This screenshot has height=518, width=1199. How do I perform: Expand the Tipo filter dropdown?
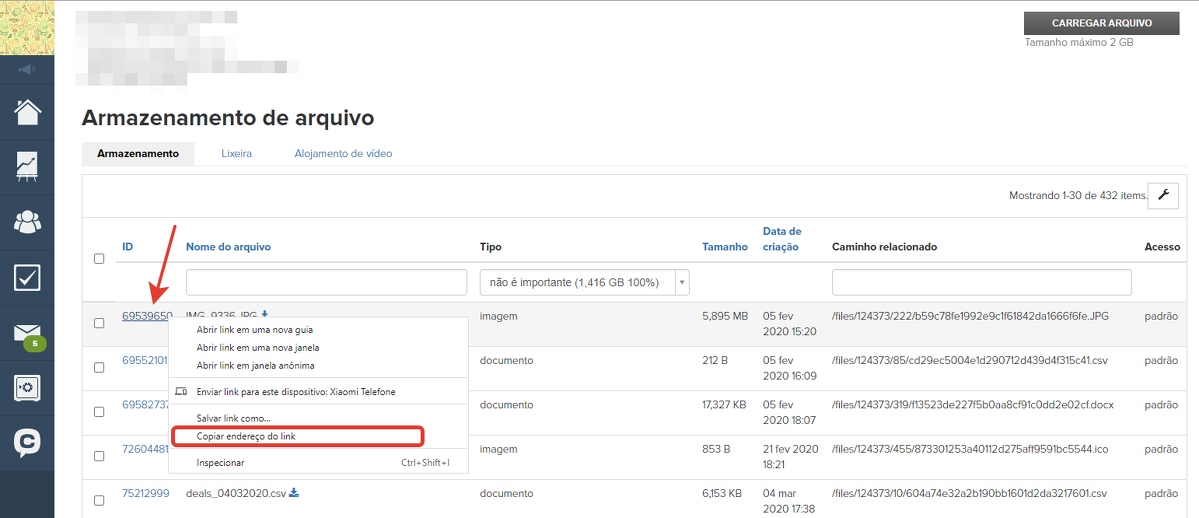(585, 283)
